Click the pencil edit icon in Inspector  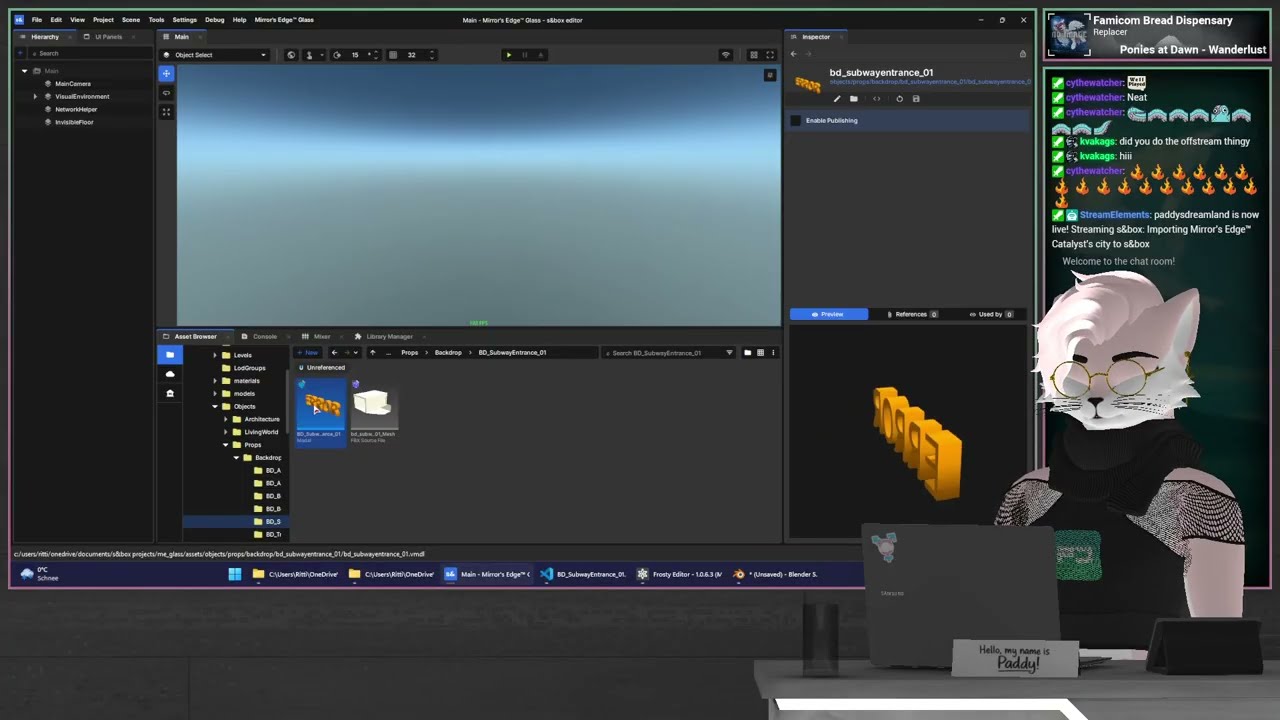point(837,99)
